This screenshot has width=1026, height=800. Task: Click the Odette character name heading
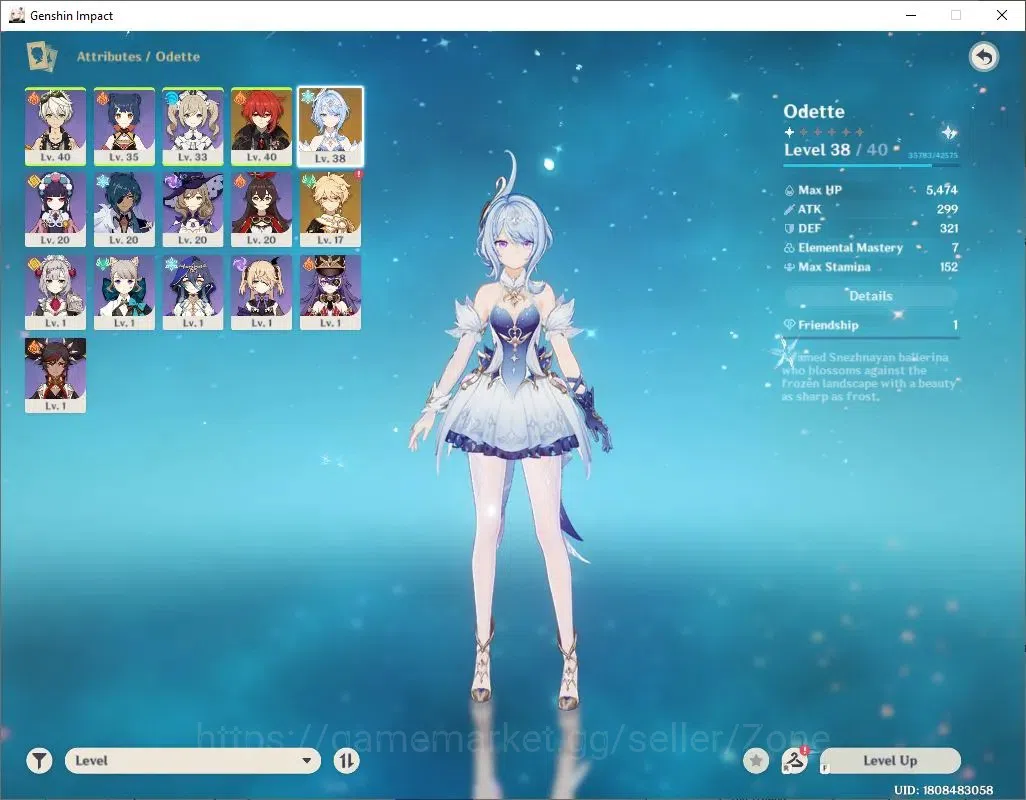[x=814, y=111]
